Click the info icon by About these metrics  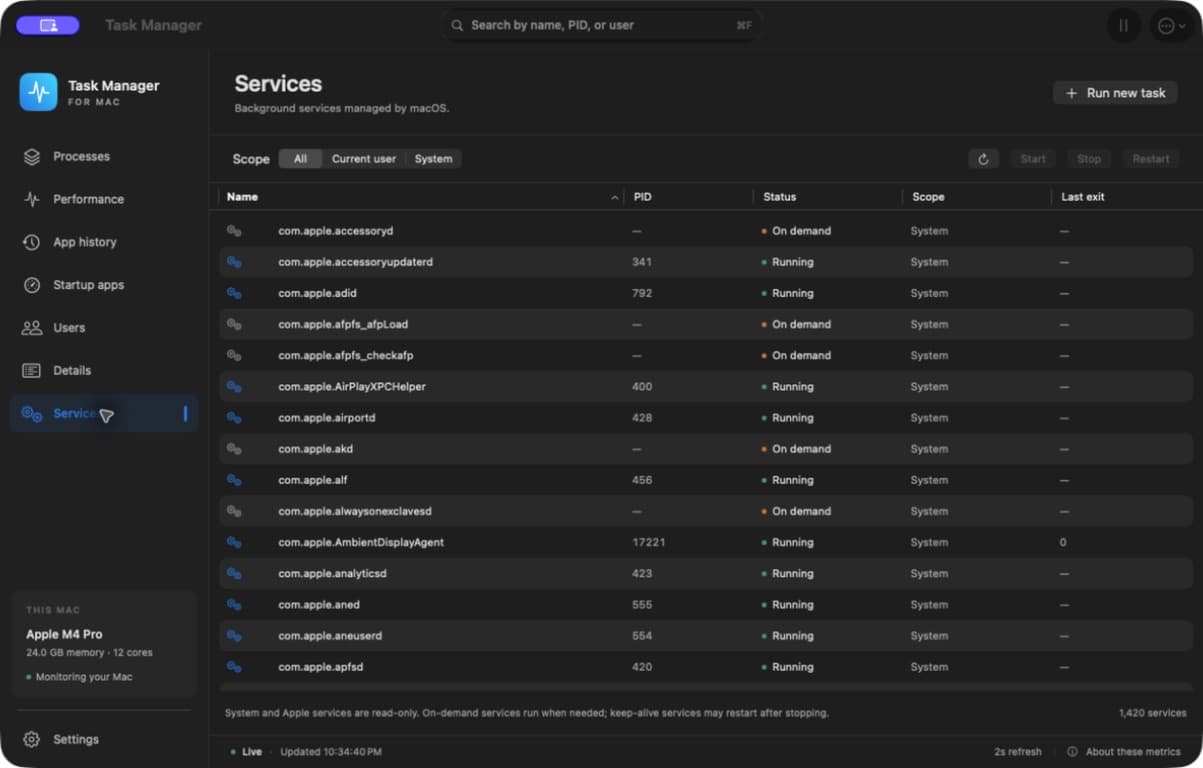click(x=1072, y=752)
